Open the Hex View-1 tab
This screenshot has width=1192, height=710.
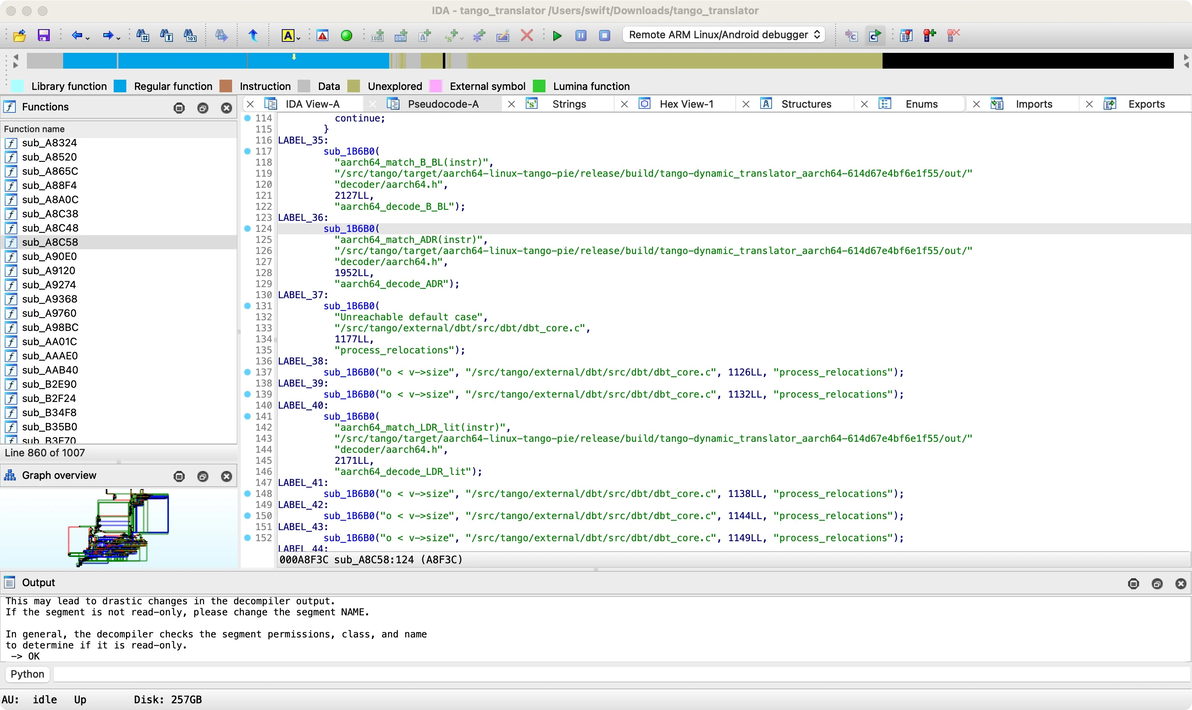[x=686, y=104]
